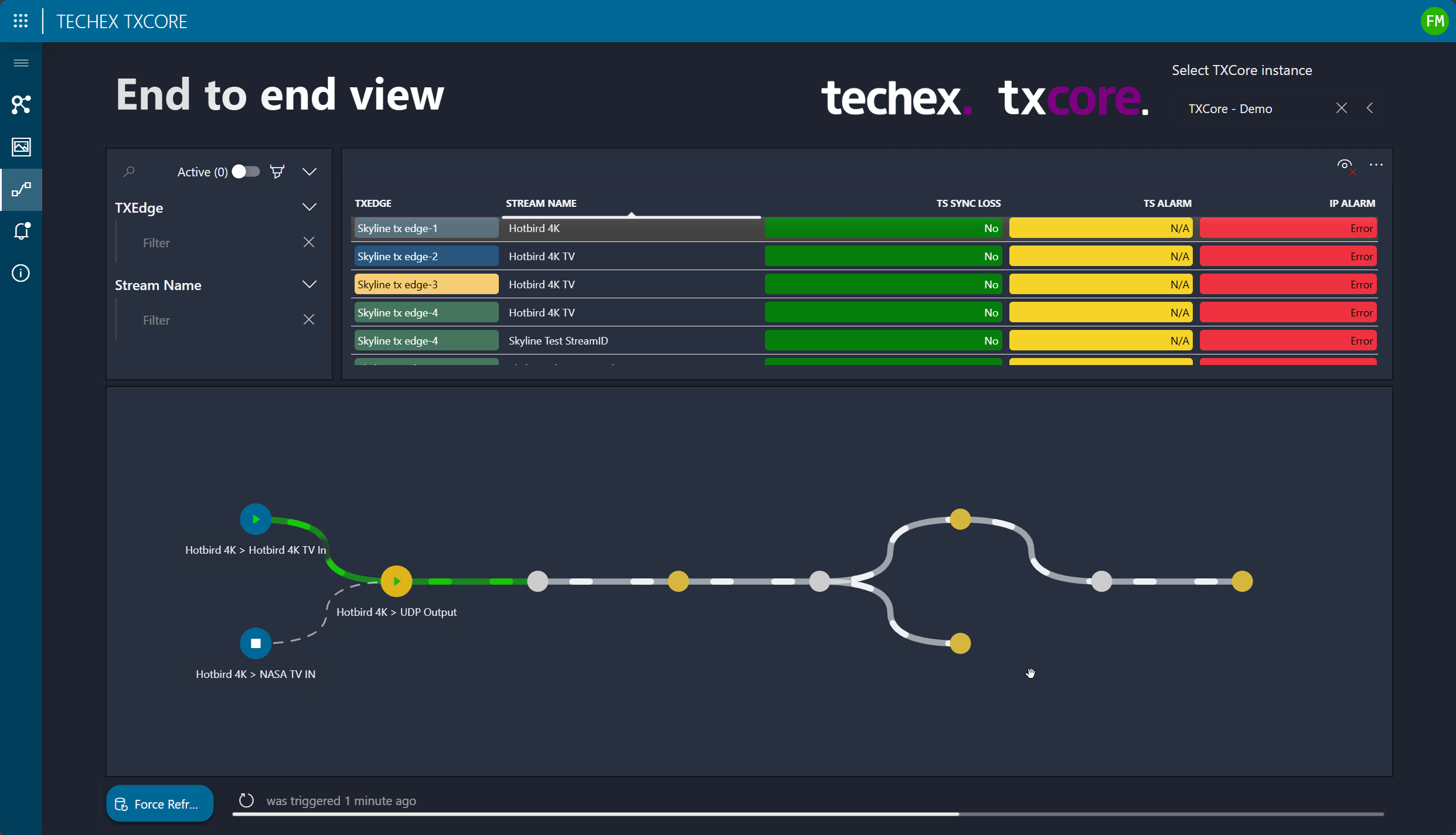Select the end-to-end route sidebar icon

coord(21,189)
